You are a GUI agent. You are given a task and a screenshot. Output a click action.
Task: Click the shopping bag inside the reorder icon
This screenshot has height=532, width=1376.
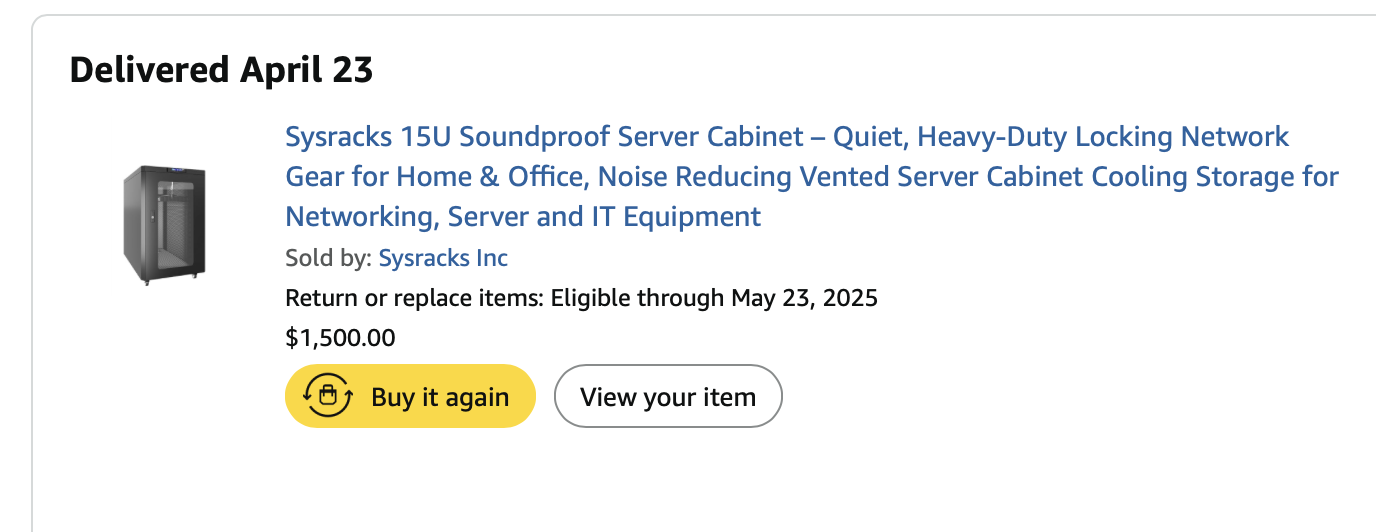coord(328,397)
